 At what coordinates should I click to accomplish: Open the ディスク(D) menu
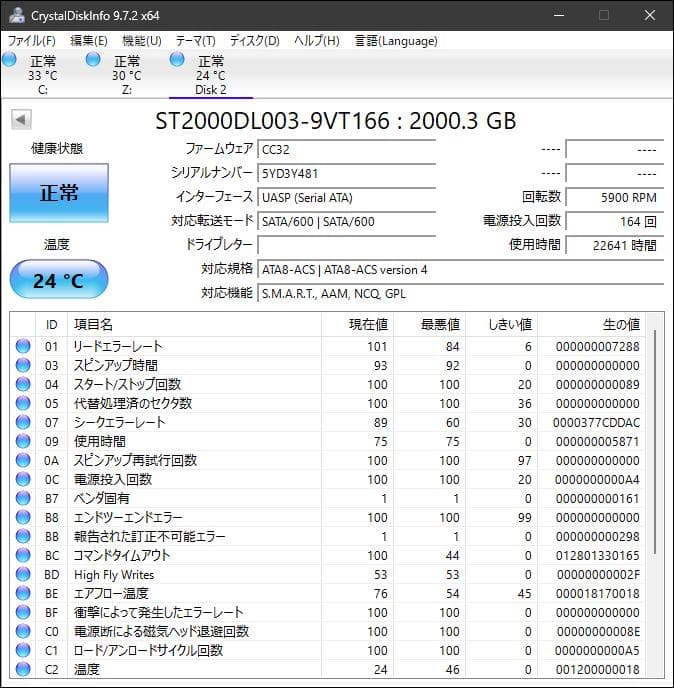255,41
